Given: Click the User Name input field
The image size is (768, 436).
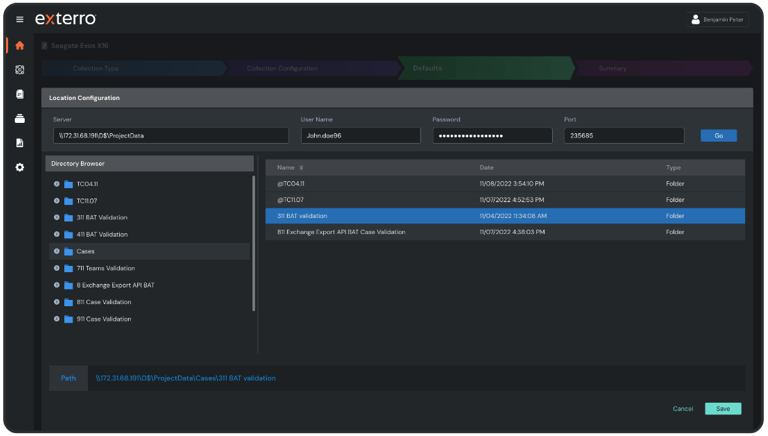Looking at the screenshot, I should point(360,136).
